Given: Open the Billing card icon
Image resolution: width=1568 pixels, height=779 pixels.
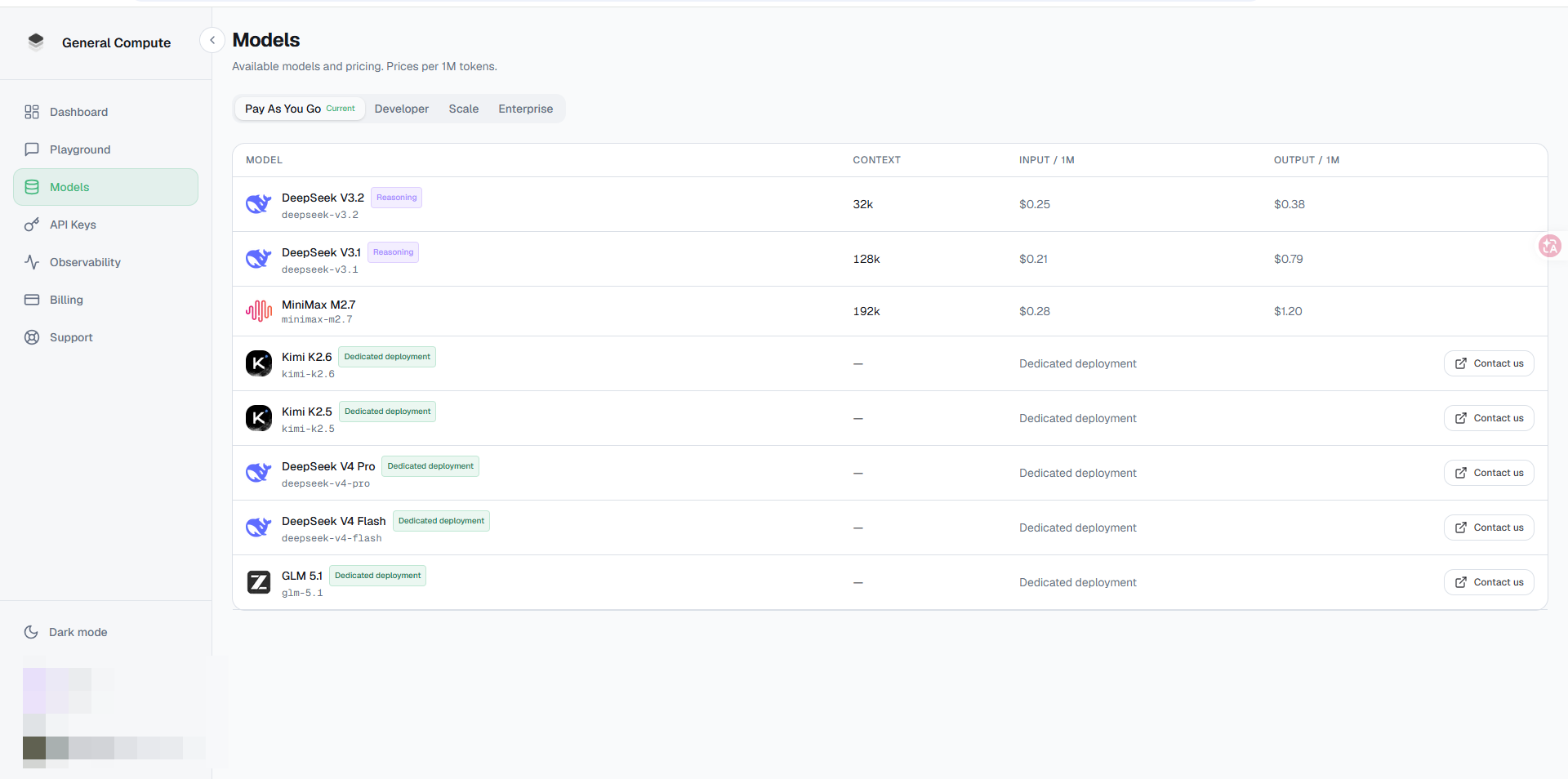Looking at the screenshot, I should coord(32,300).
